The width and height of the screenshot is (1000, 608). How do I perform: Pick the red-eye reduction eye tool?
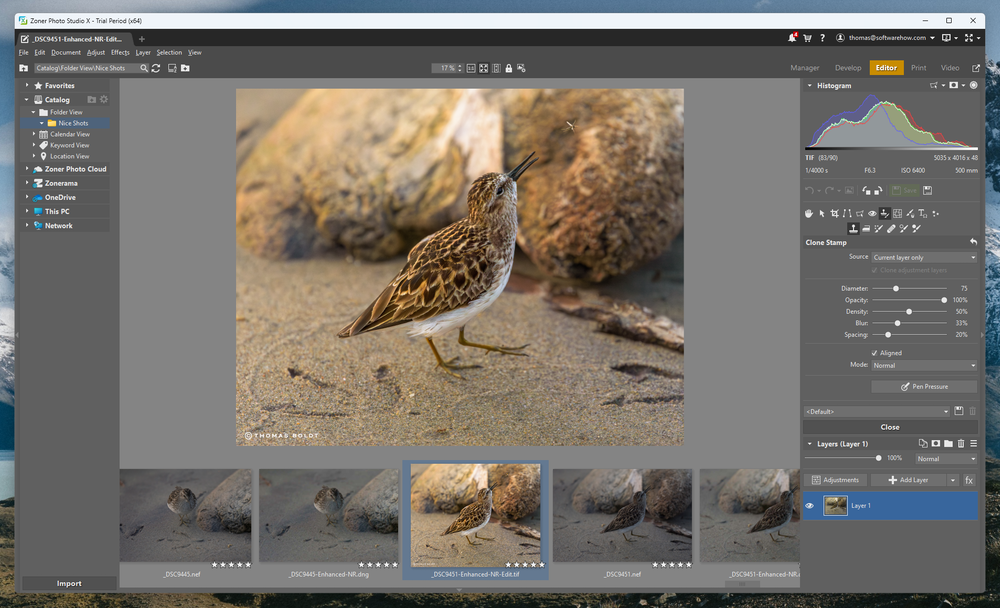(x=872, y=214)
